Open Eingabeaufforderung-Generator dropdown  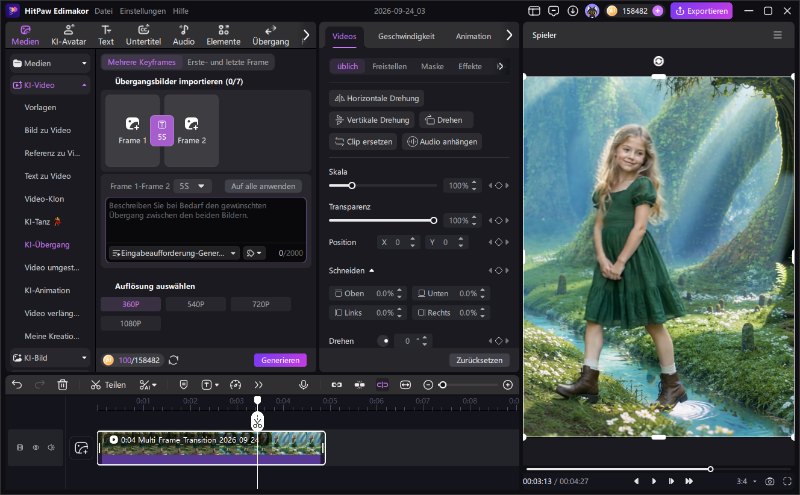(x=174, y=253)
